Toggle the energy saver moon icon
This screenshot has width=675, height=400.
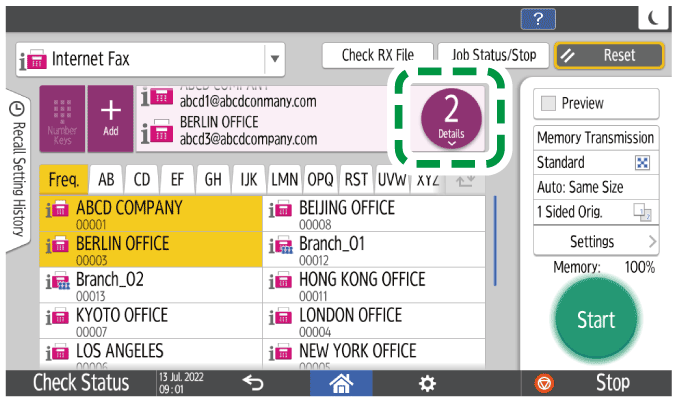coord(651,17)
